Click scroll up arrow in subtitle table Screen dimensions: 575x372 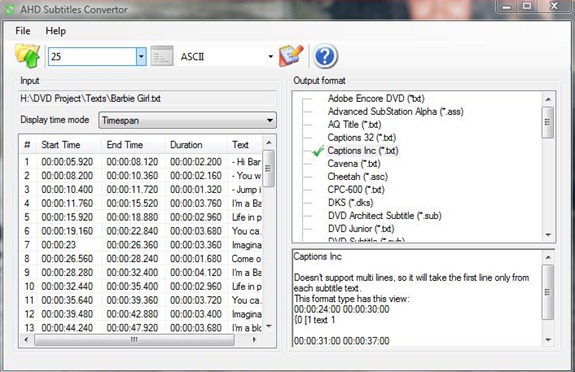click(269, 142)
